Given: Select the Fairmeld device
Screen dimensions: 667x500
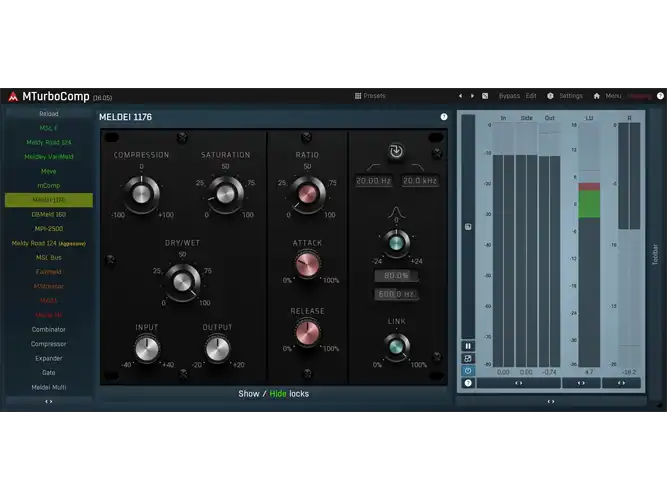Looking at the screenshot, I should coord(49,271).
